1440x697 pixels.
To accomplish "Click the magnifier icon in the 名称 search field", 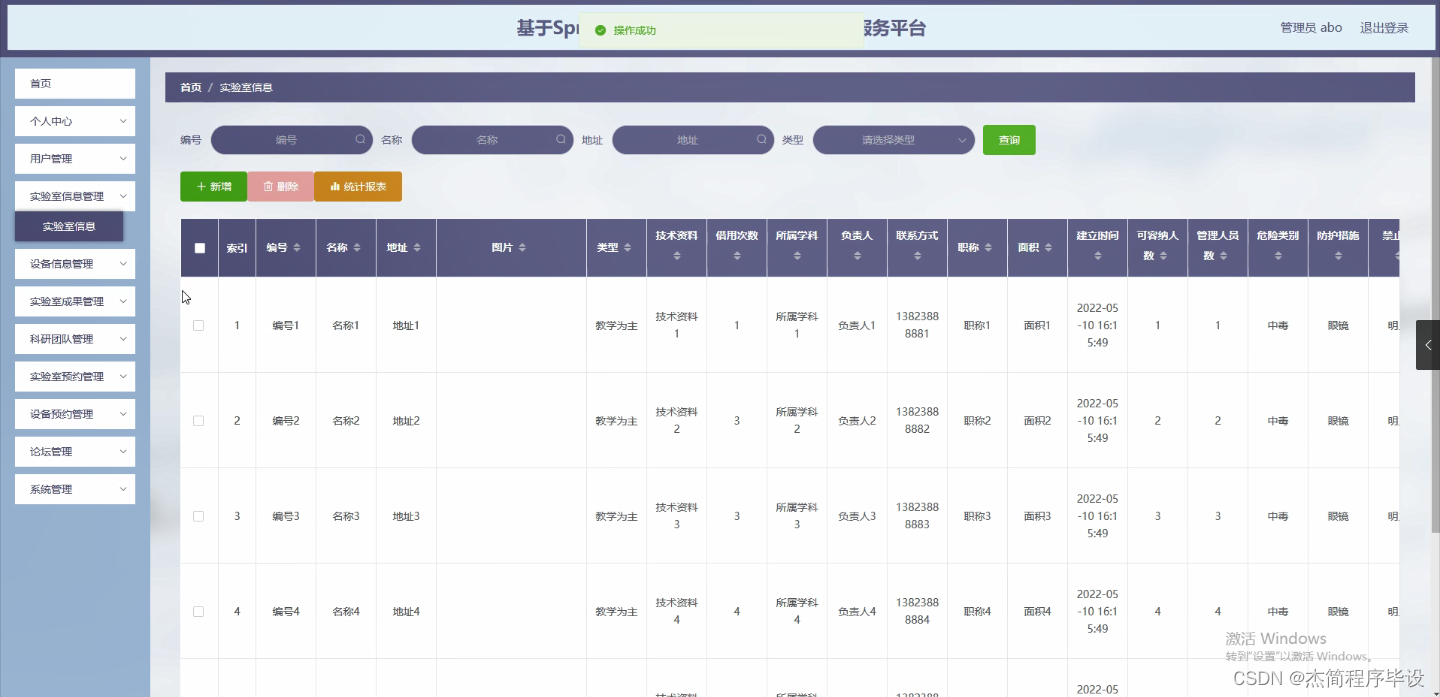I will click(561, 139).
